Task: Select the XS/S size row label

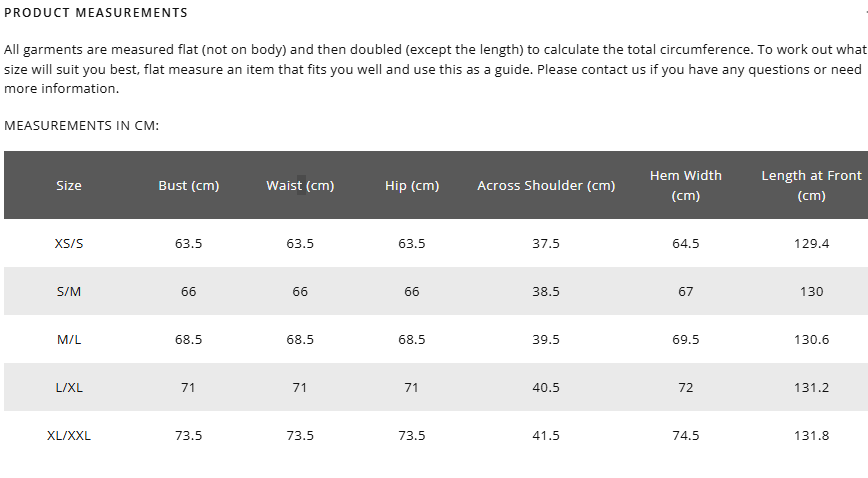Action: (69, 243)
